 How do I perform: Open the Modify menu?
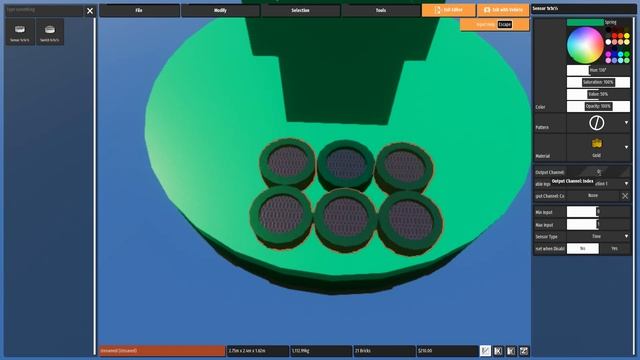(x=220, y=10)
